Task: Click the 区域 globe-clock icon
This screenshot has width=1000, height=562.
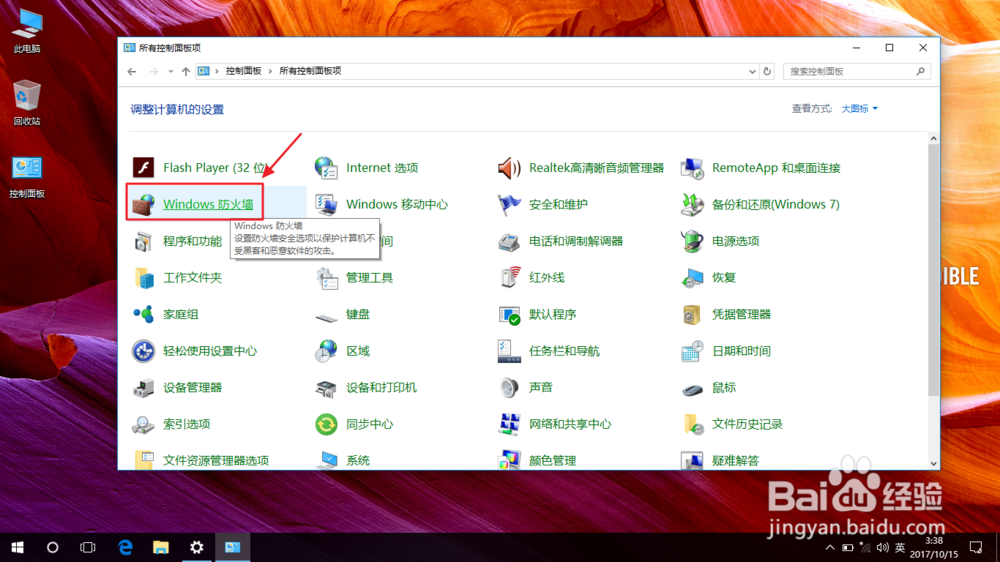Action: [x=326, y=351]
